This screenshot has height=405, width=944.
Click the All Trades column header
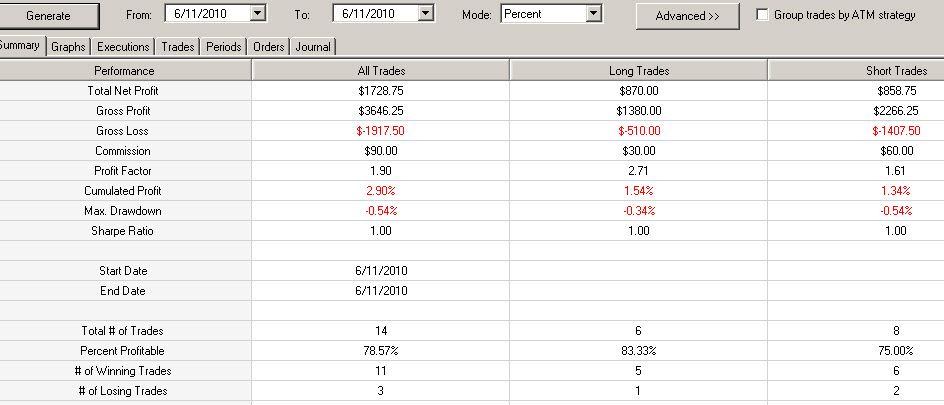coord(380,70)
